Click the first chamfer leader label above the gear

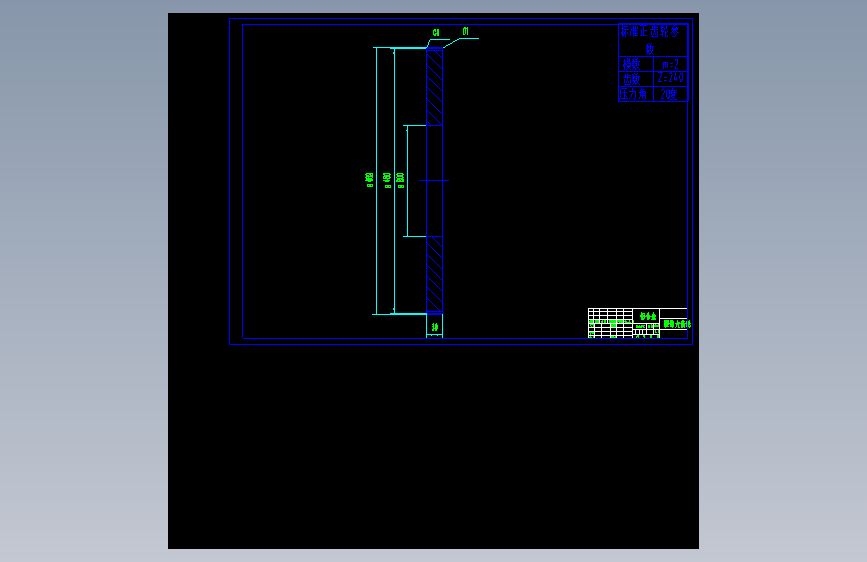click(x=436, y=33)
